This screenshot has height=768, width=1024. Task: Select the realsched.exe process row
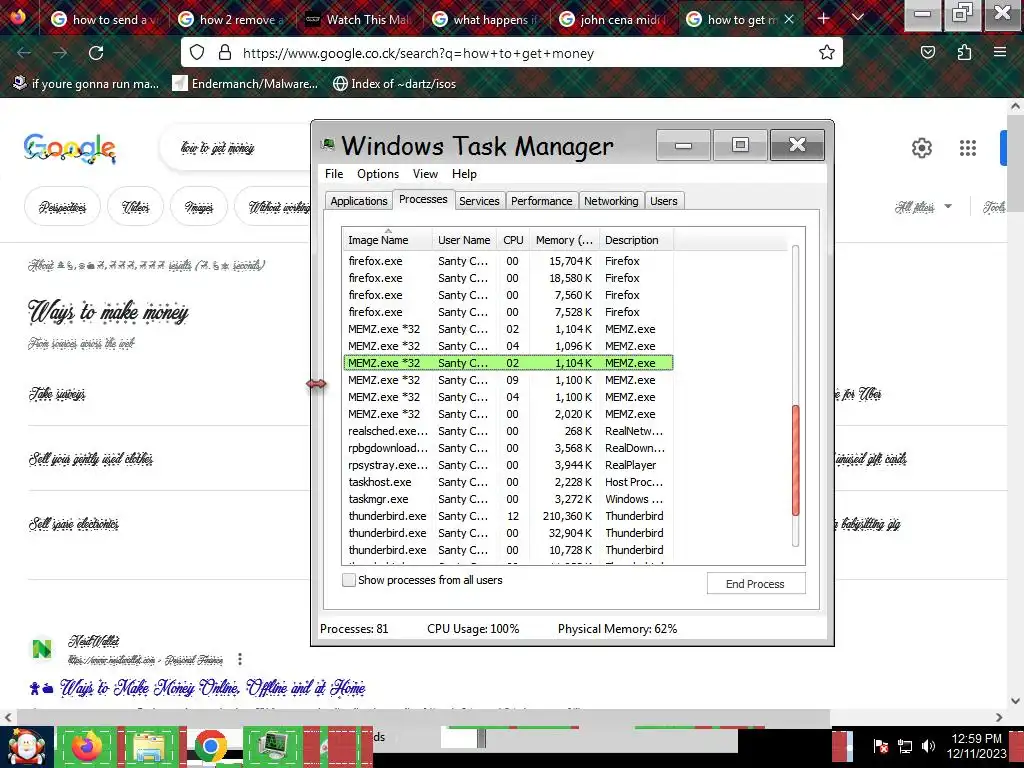[x=508, y=431]
